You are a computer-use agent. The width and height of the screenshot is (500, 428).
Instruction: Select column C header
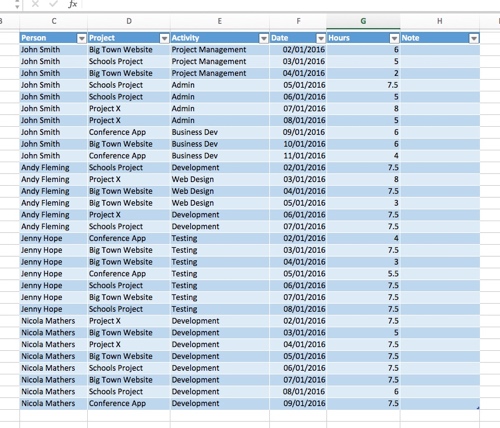[54, 21]
